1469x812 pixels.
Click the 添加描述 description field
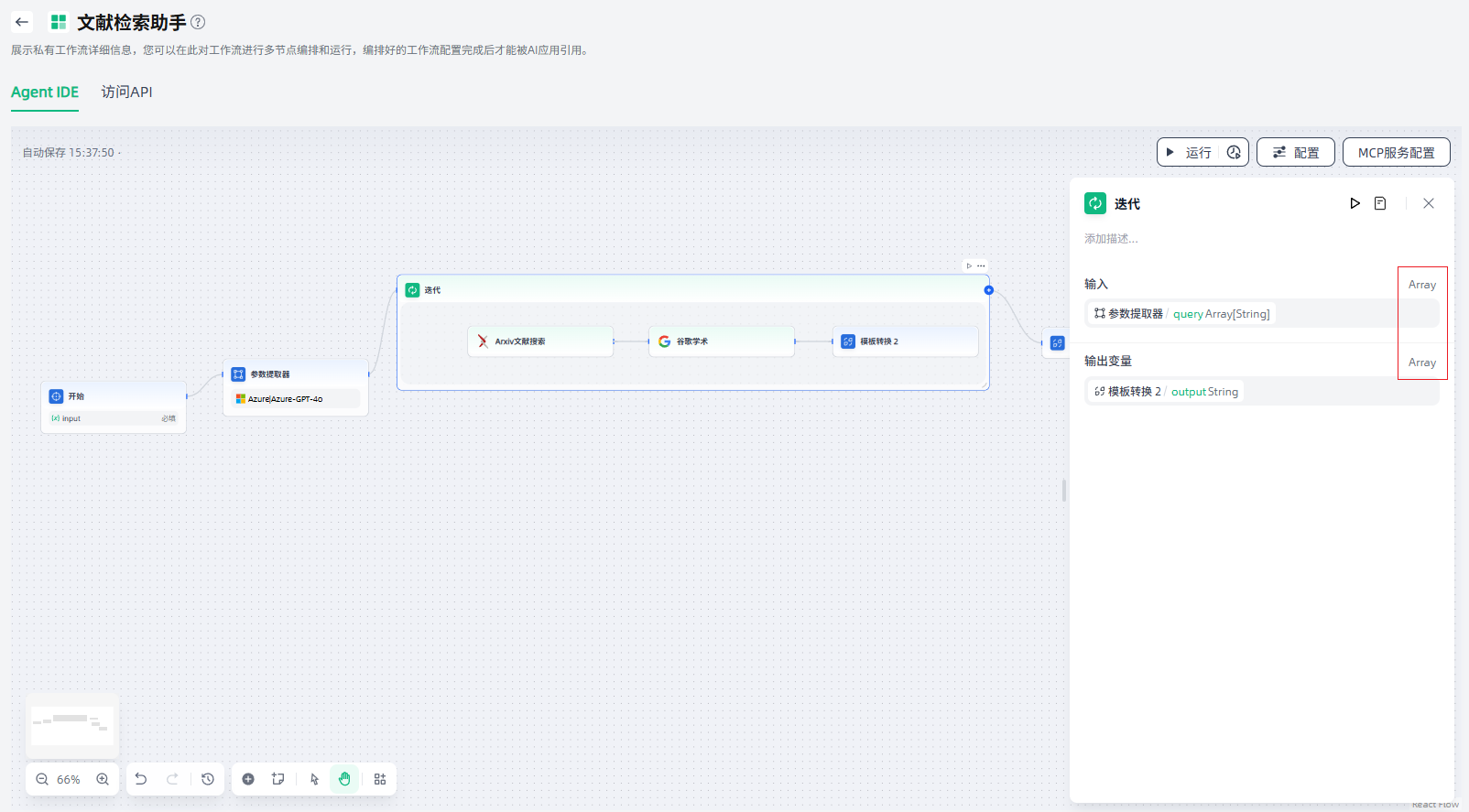(1111, 239)
